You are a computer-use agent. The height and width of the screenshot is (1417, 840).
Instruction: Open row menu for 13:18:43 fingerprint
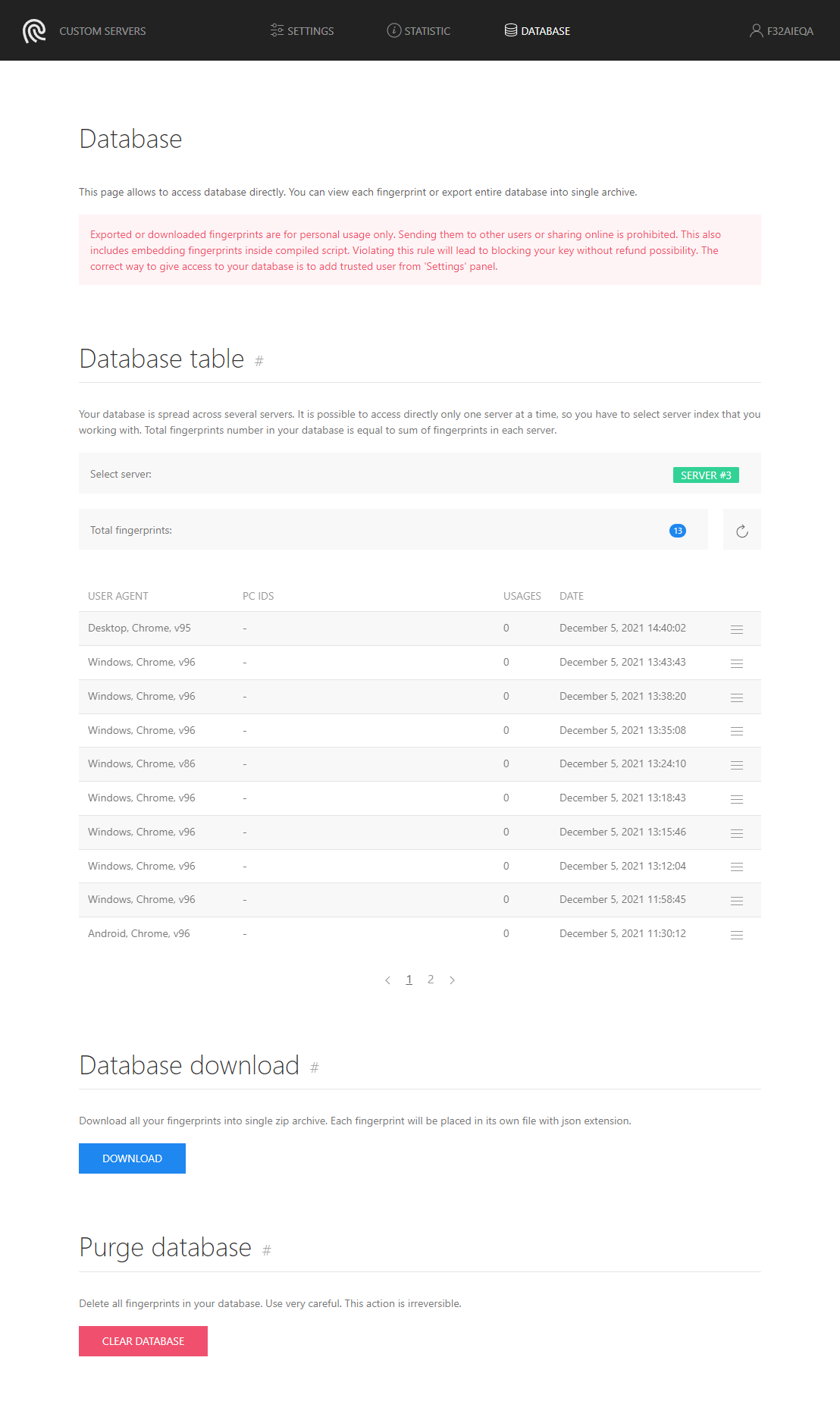coord(736,799)
